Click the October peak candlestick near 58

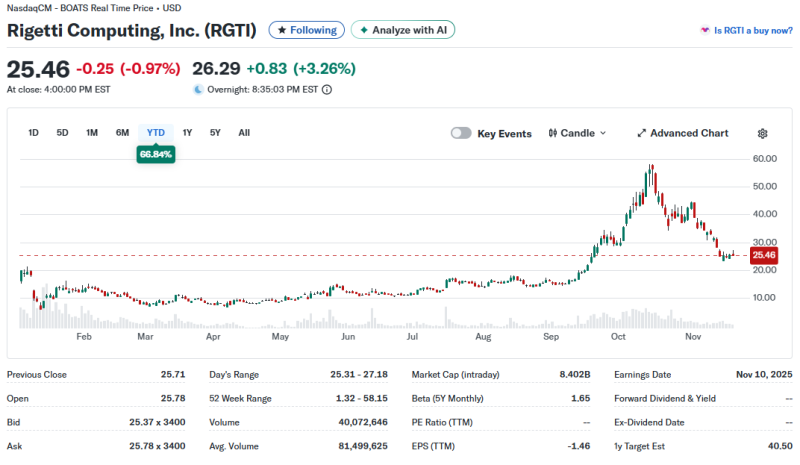[652, 174]
